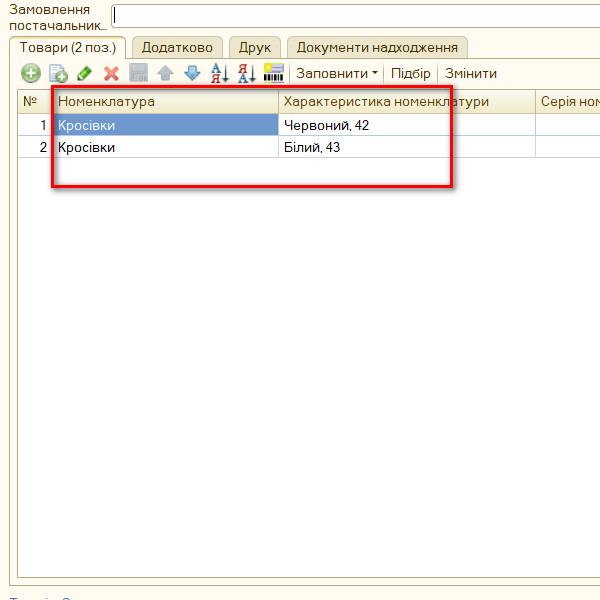Click the Номенклатура column header

click(x=165, y=101)
